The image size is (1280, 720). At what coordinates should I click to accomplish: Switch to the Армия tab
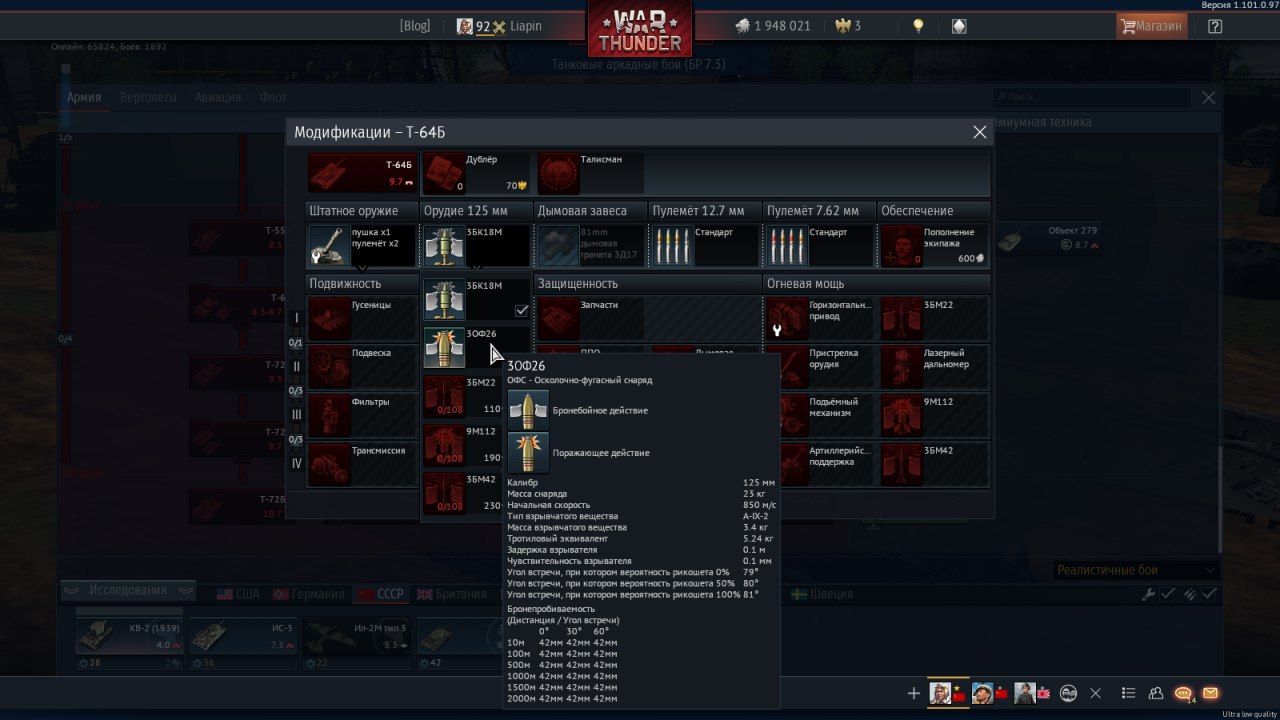(84, 97)
